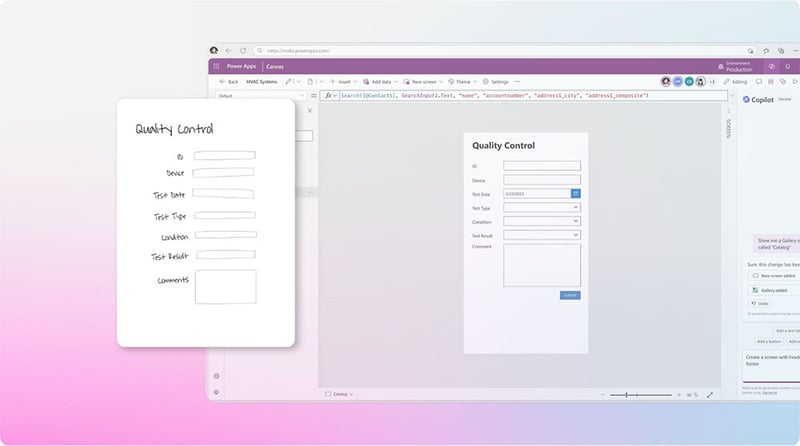Click the sidebar circle icon above the gear

[x=216, y=376]
